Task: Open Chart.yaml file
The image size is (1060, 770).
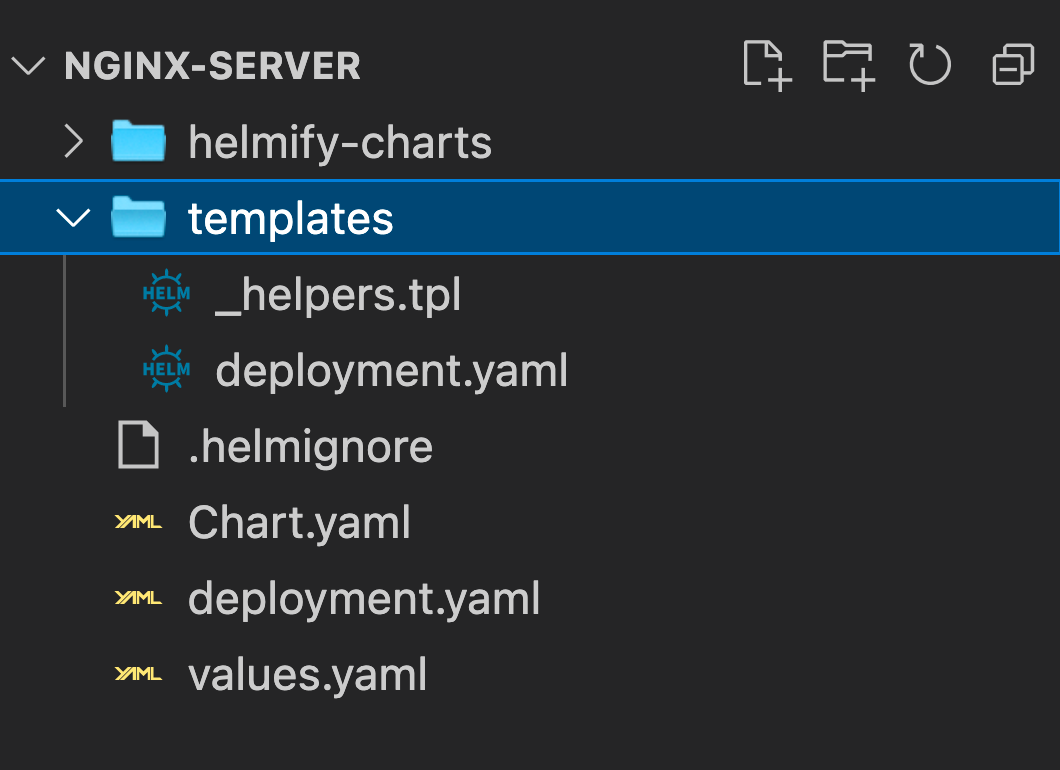Action: tap(299, 523)
